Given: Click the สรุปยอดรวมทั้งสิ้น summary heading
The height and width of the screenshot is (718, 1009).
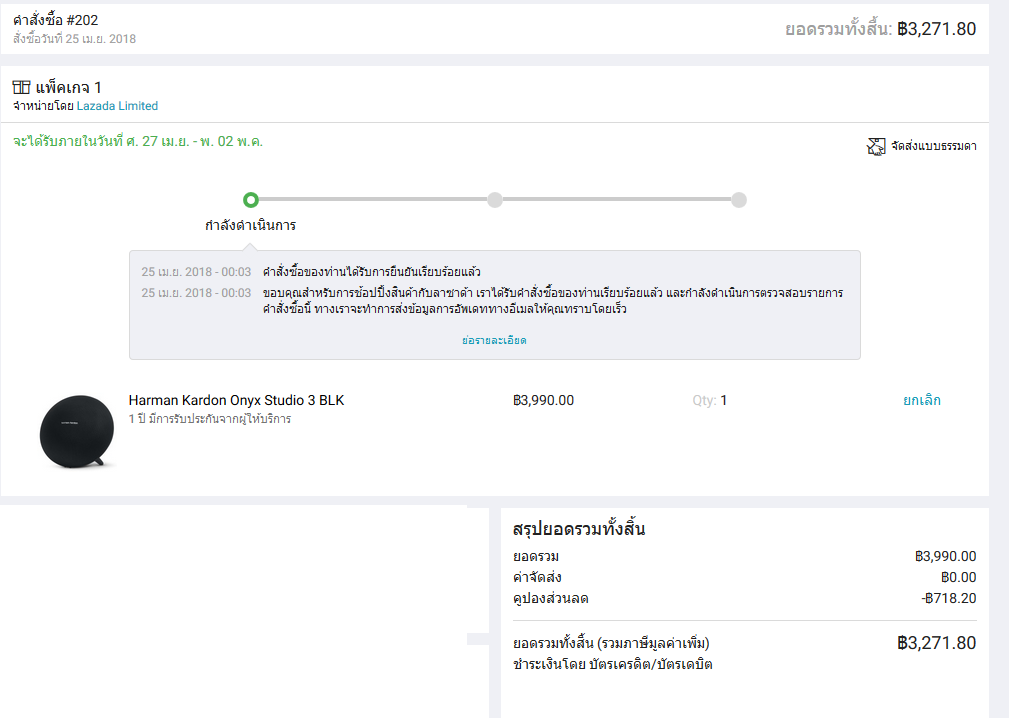Looking at the screenshot, I should tap(578, 529).
